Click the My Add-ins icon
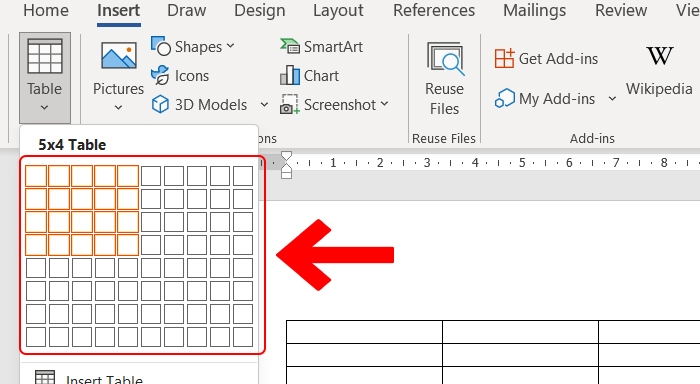Screen dimensions: 700x384 click(x=505, y=98)
